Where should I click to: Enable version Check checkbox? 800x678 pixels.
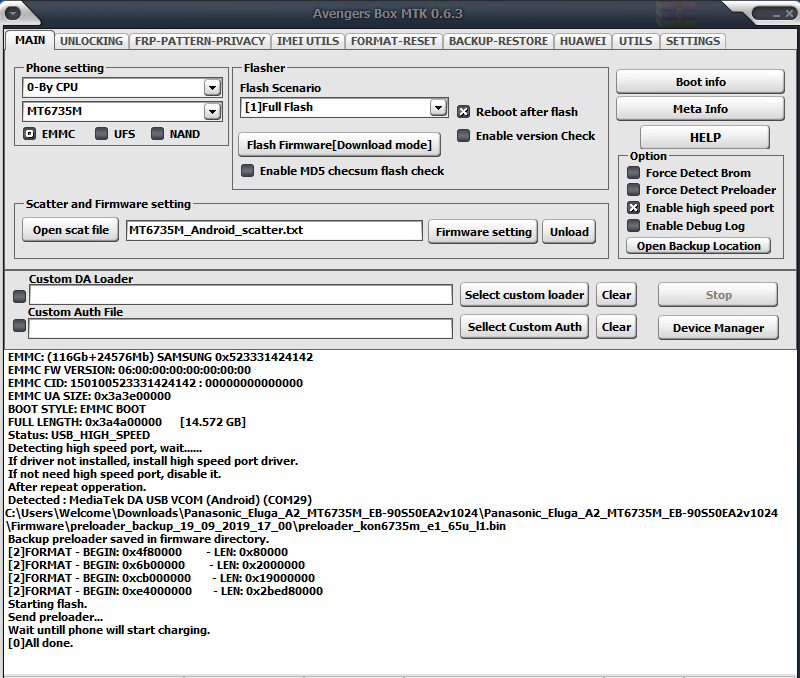(x=463, y=136)
